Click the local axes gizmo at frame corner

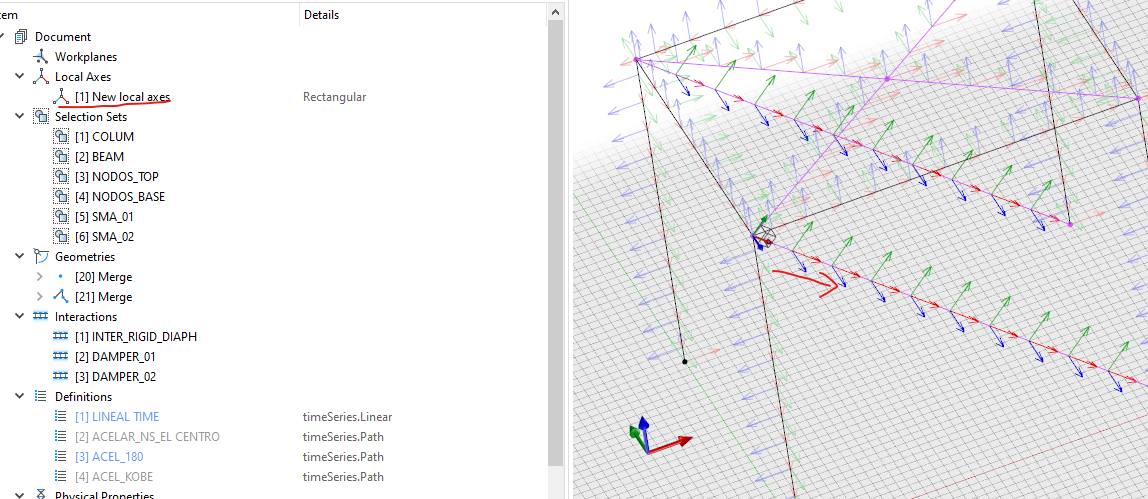tap(761, 234)
